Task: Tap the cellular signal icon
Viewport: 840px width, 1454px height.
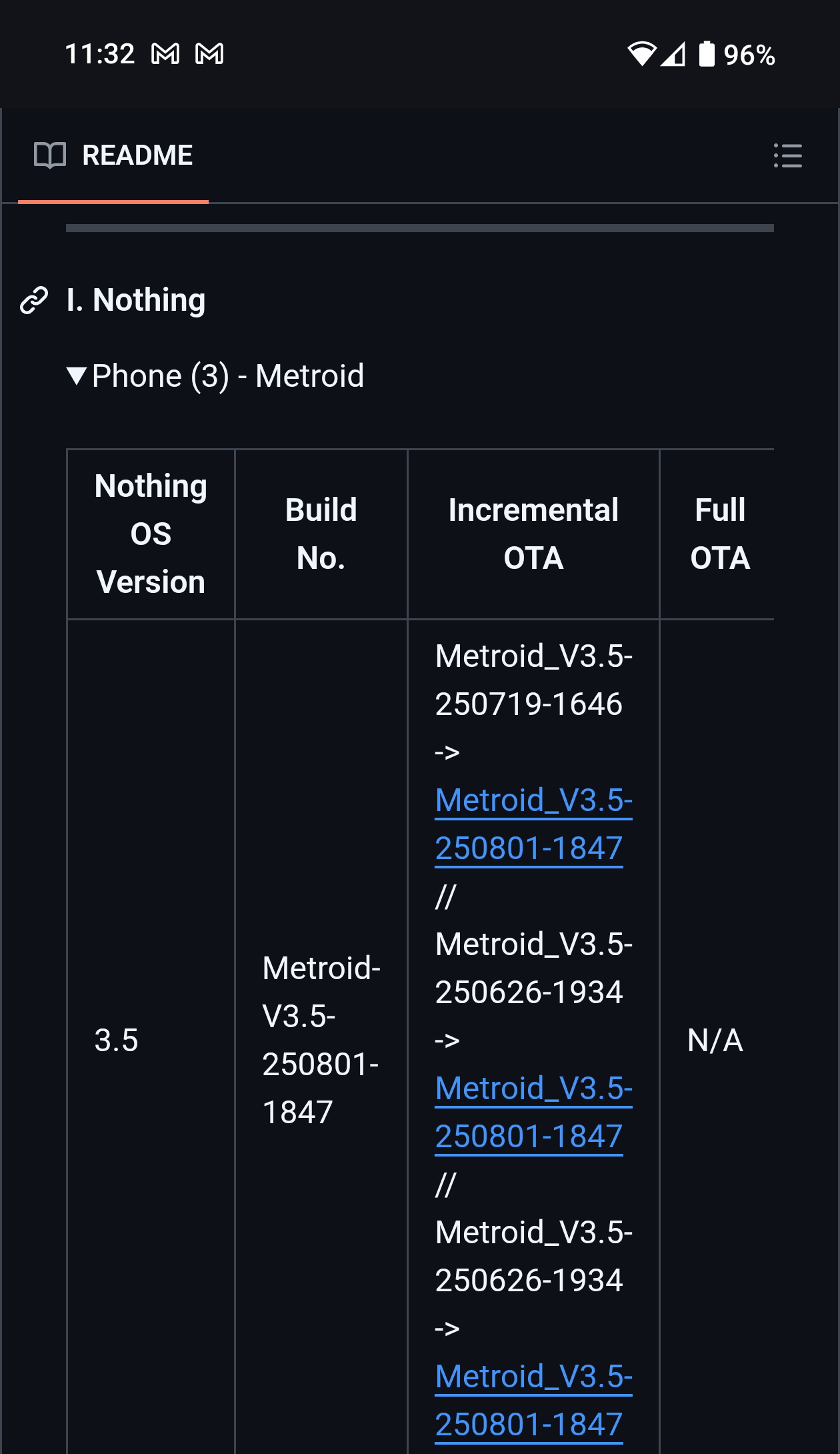Action: (673, 54)
